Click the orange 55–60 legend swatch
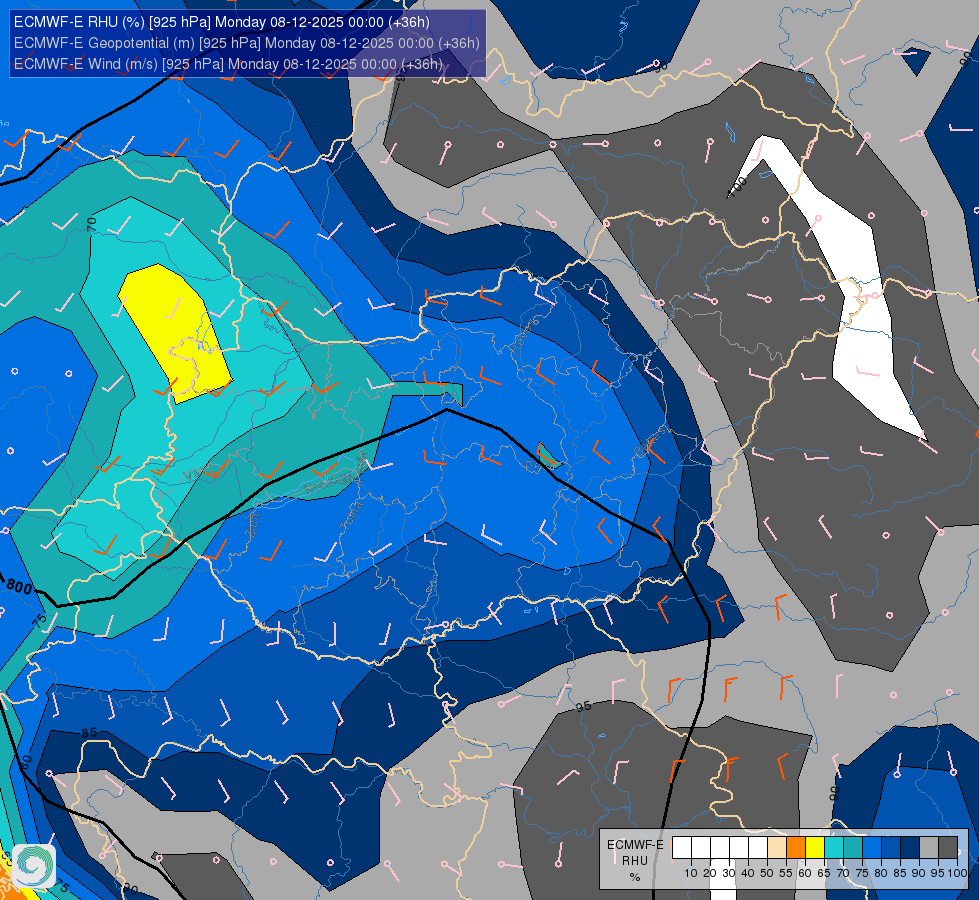Screen dimensions: 979x900 tap(796, 848)
